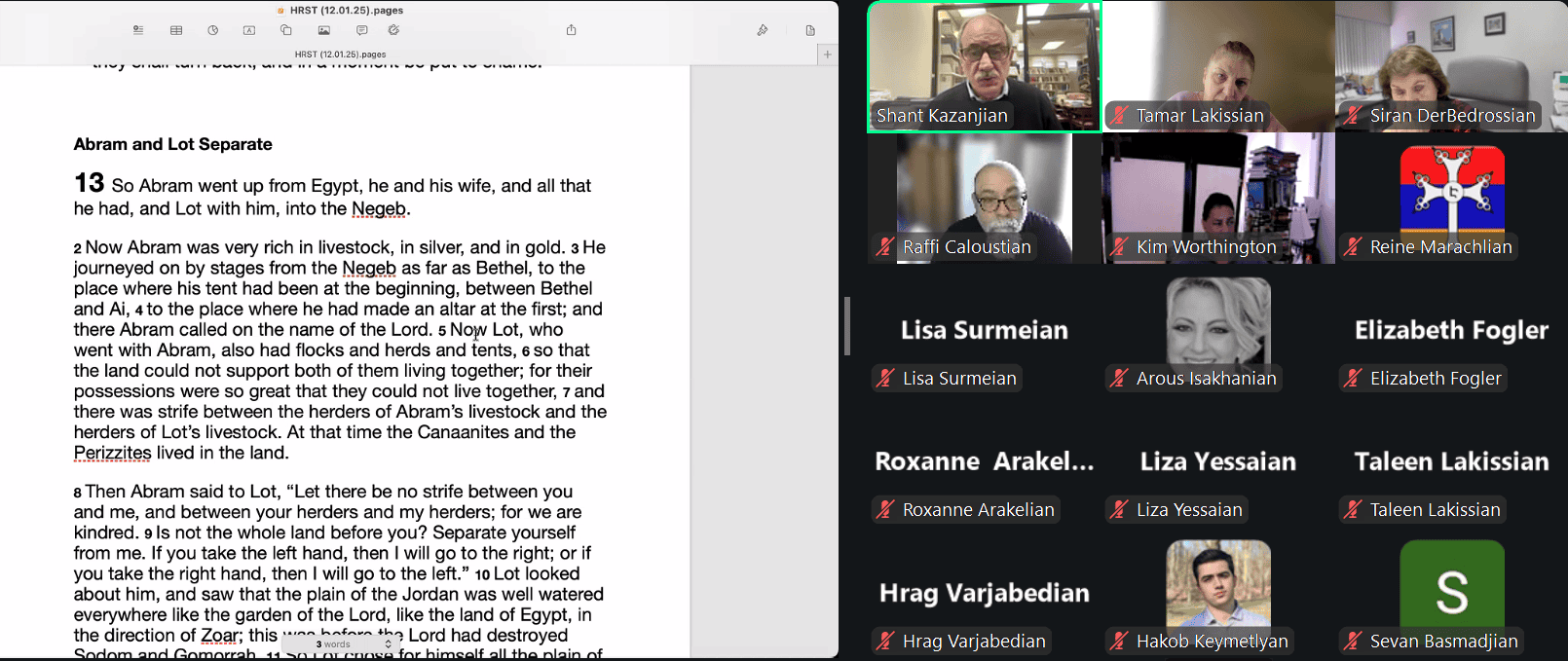
Task: Click the muted mic icon for Tamar Lakissian
Action: (x=1119, y=116)
